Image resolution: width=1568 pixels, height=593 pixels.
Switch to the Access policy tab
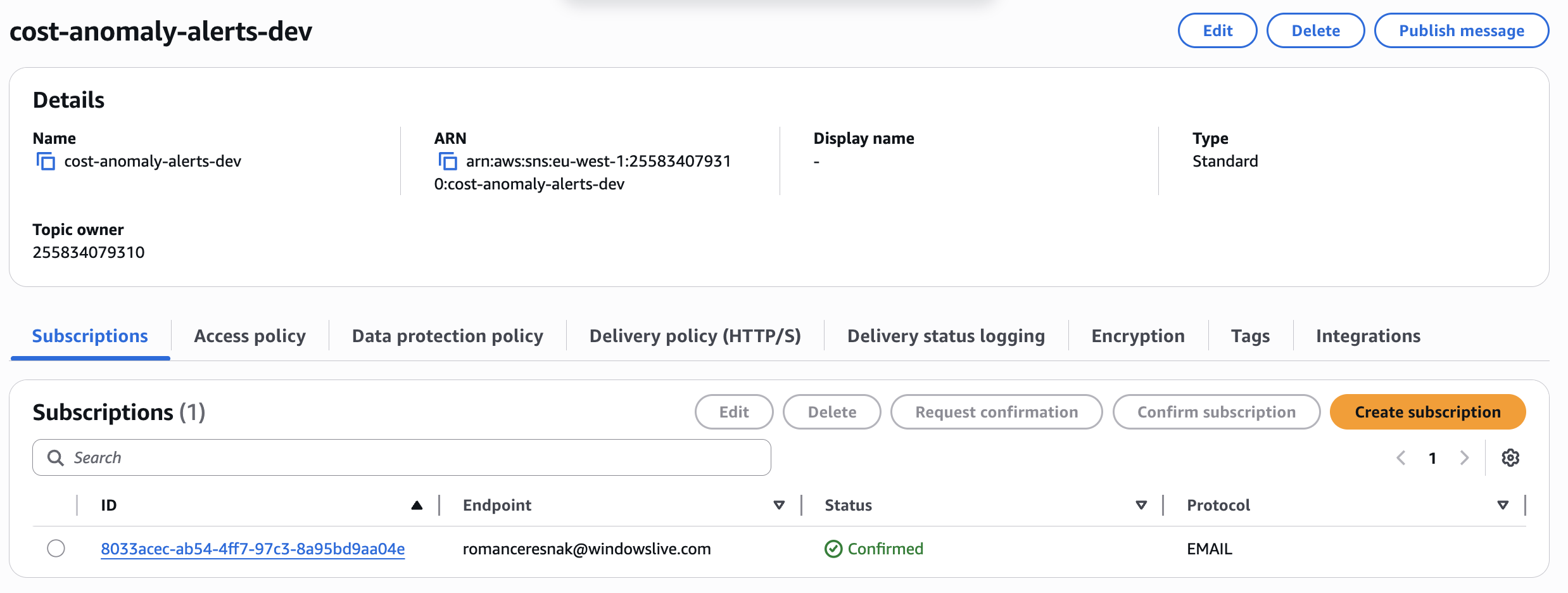(250, 336)
